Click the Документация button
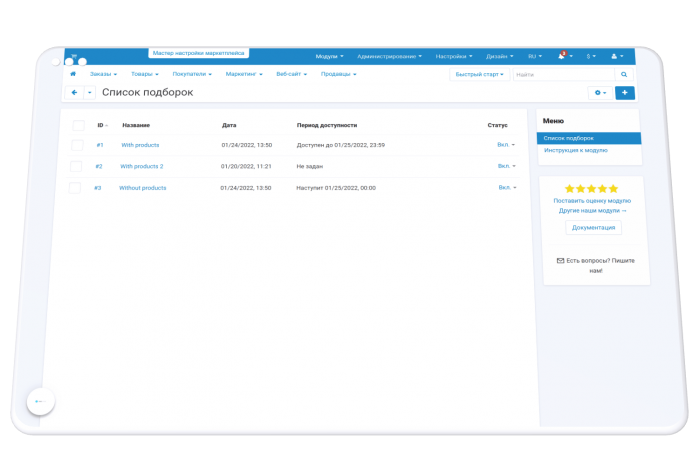This screenshot has width=700, height=466. tap(593, 228)
